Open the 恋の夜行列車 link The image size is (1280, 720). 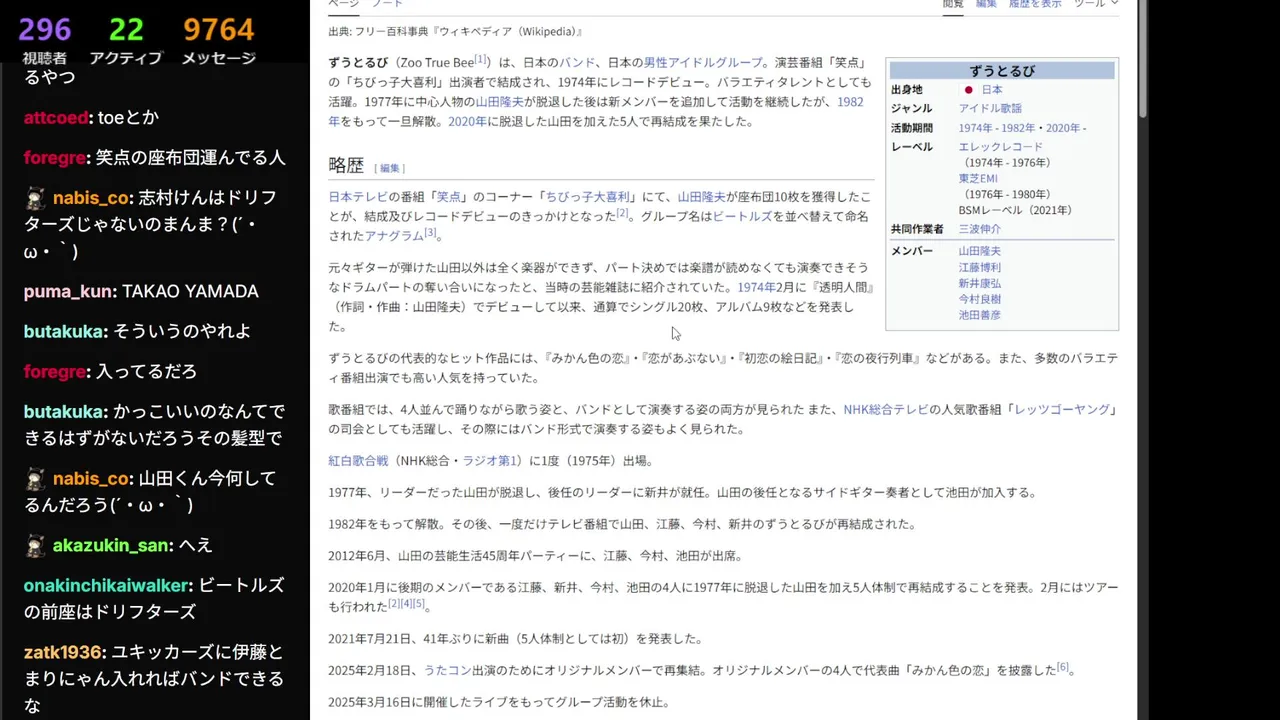click(x=875, y=358)
